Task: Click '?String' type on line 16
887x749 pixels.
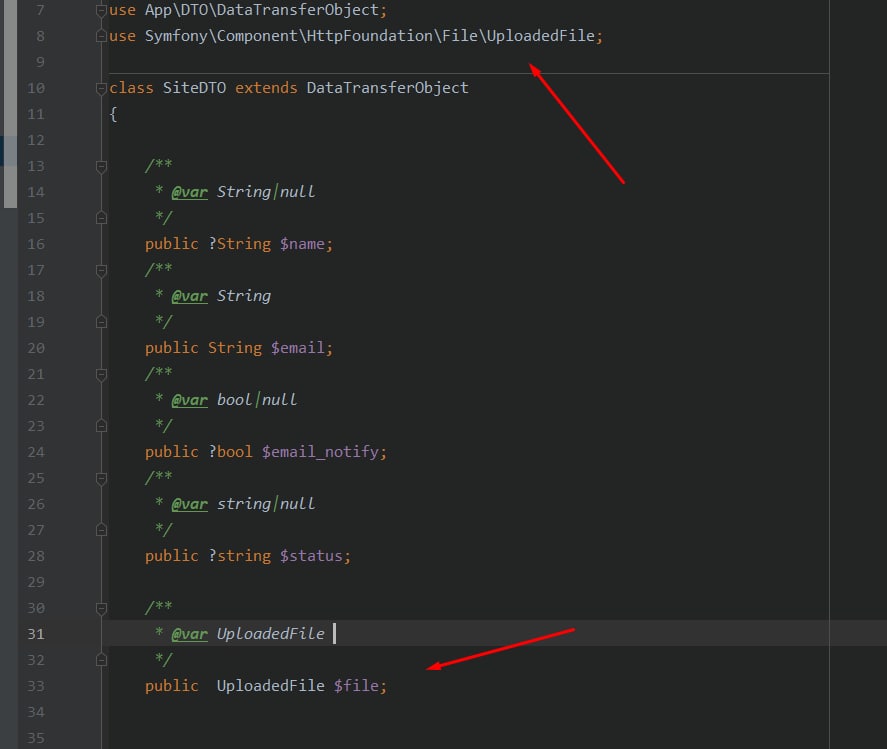Action: 240,244
